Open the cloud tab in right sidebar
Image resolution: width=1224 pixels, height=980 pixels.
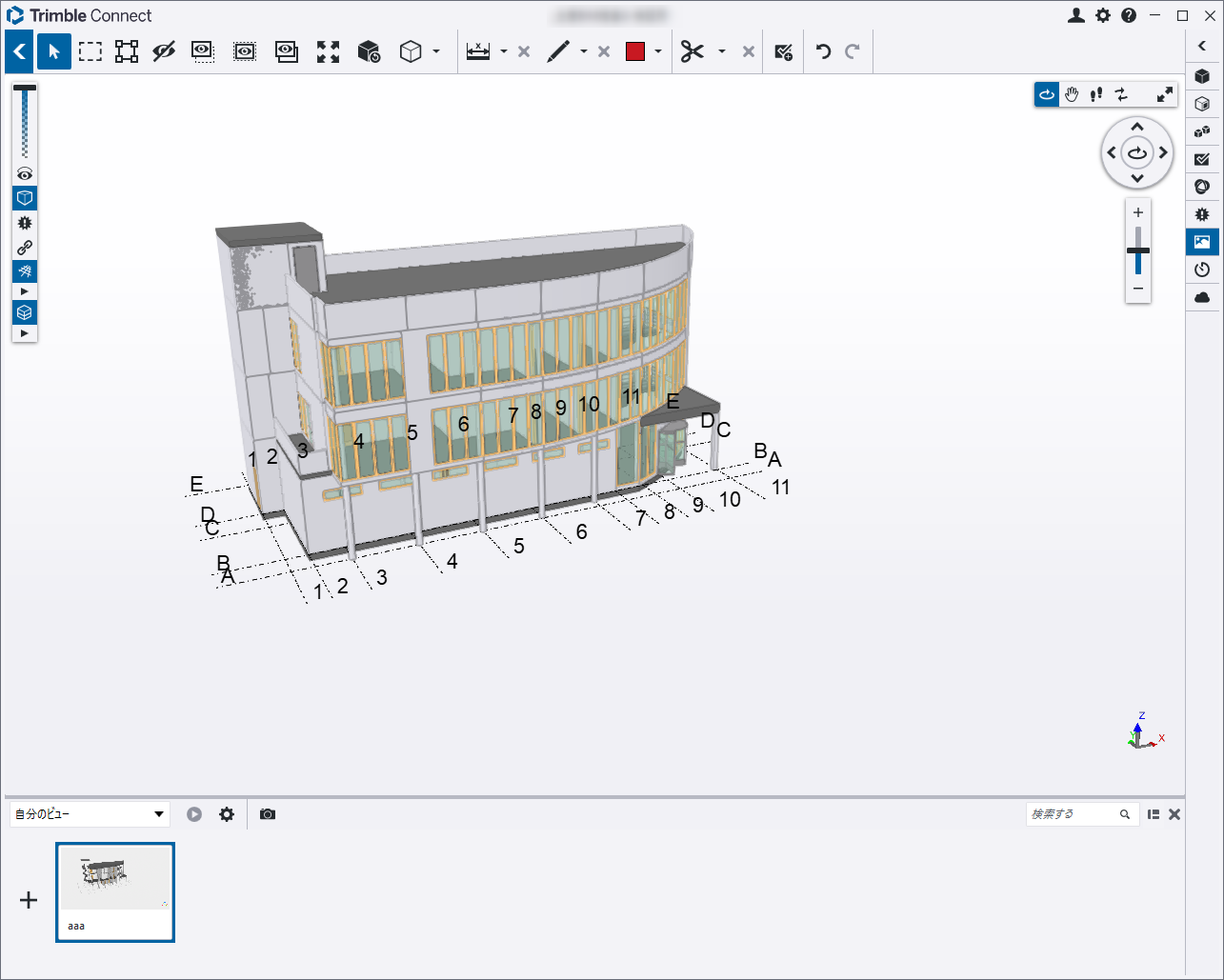click(1202, 297)
